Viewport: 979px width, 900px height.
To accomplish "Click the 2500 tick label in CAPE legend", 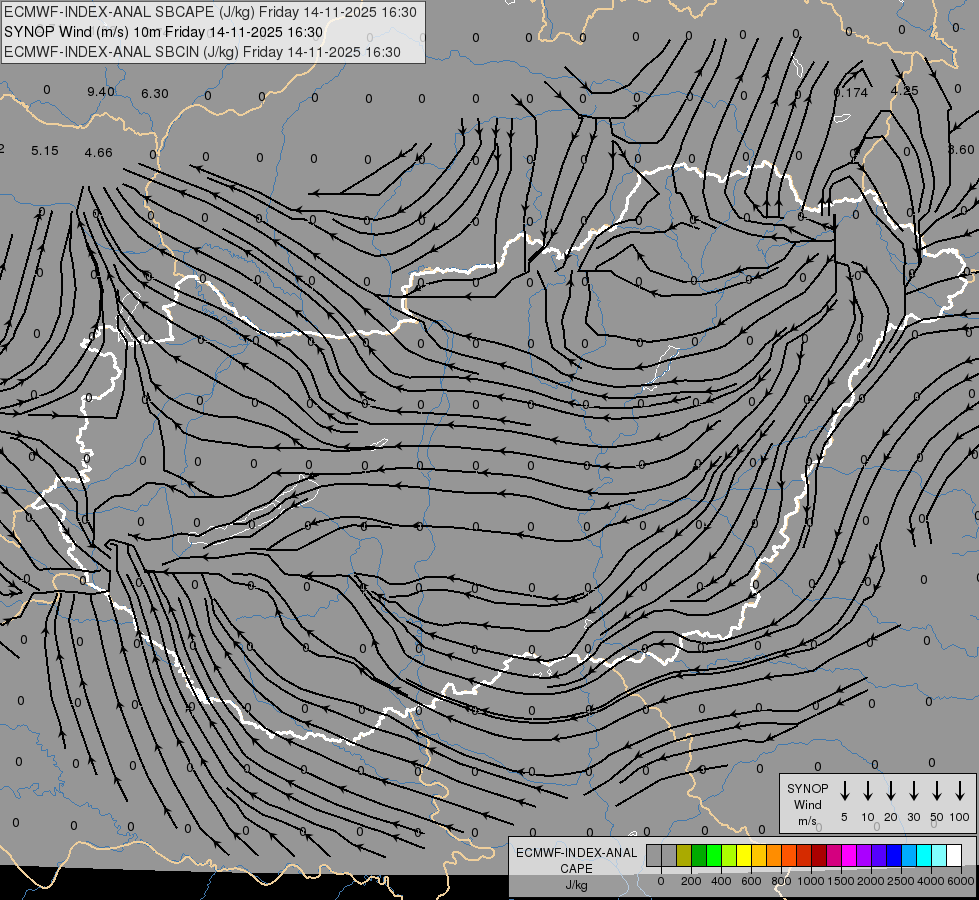I will point(901,881).
